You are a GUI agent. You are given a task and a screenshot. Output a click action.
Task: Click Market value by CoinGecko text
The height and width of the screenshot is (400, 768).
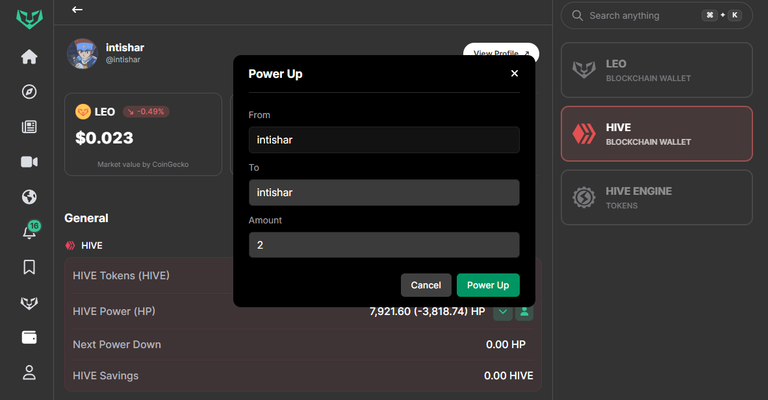point(143,165)
